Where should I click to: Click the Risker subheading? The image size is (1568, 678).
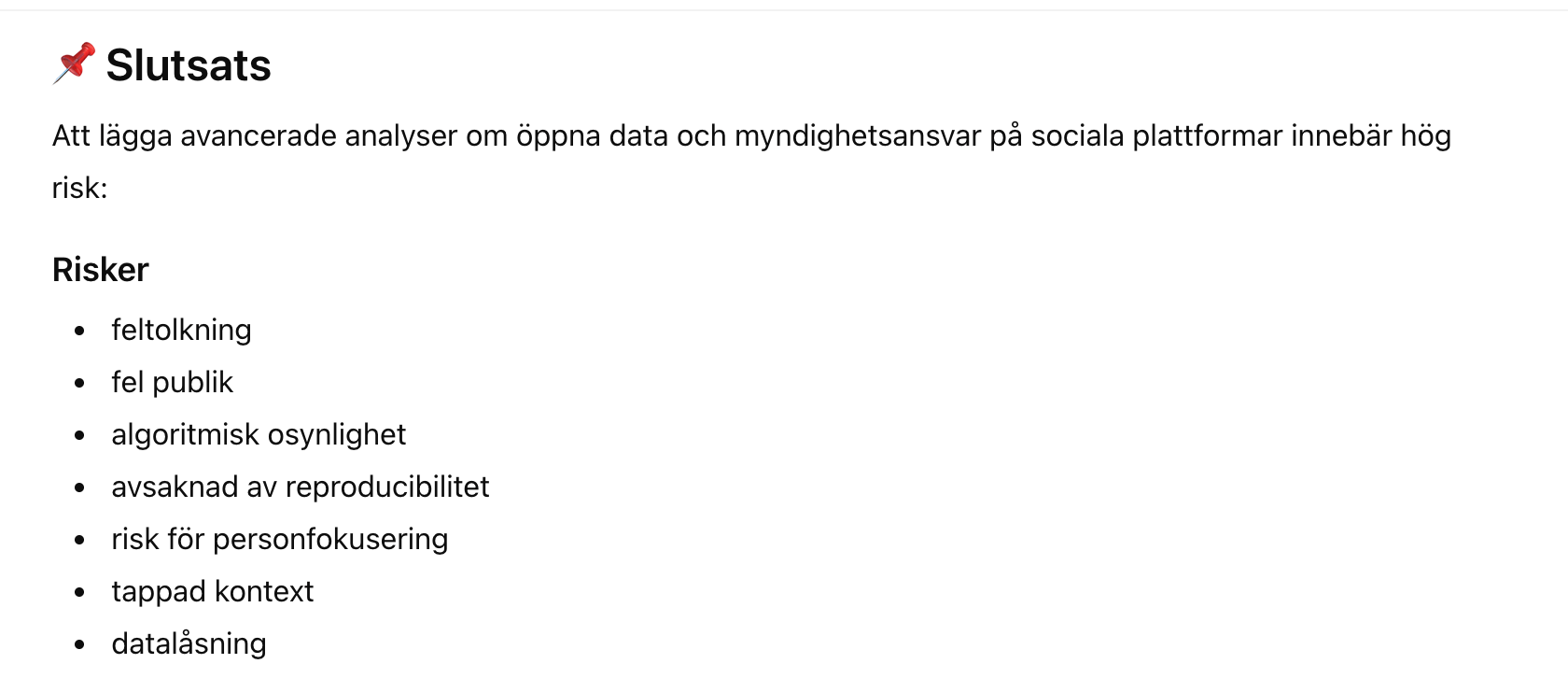tap(101, 270)
